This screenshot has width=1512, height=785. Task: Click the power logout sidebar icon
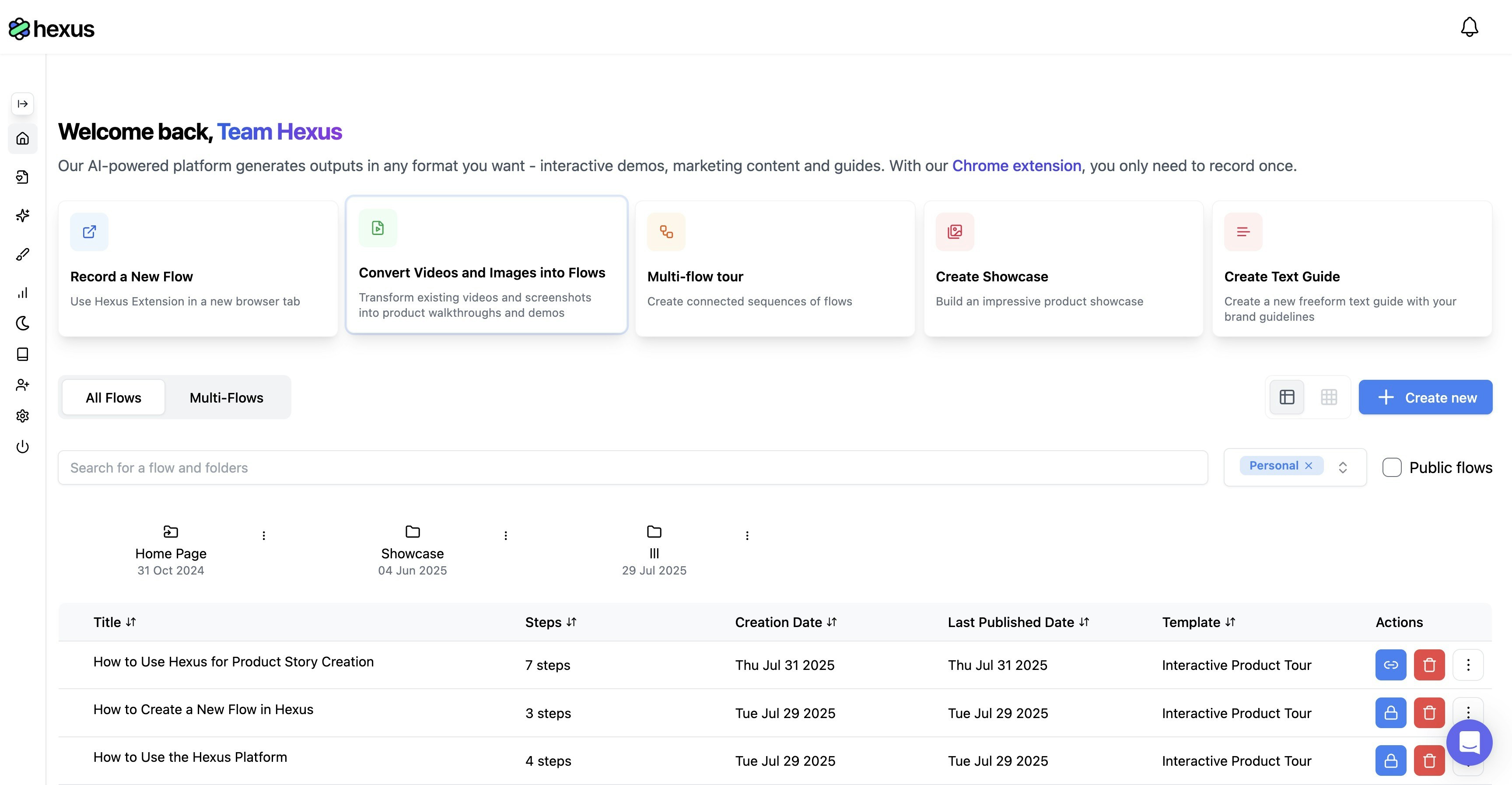22,447
